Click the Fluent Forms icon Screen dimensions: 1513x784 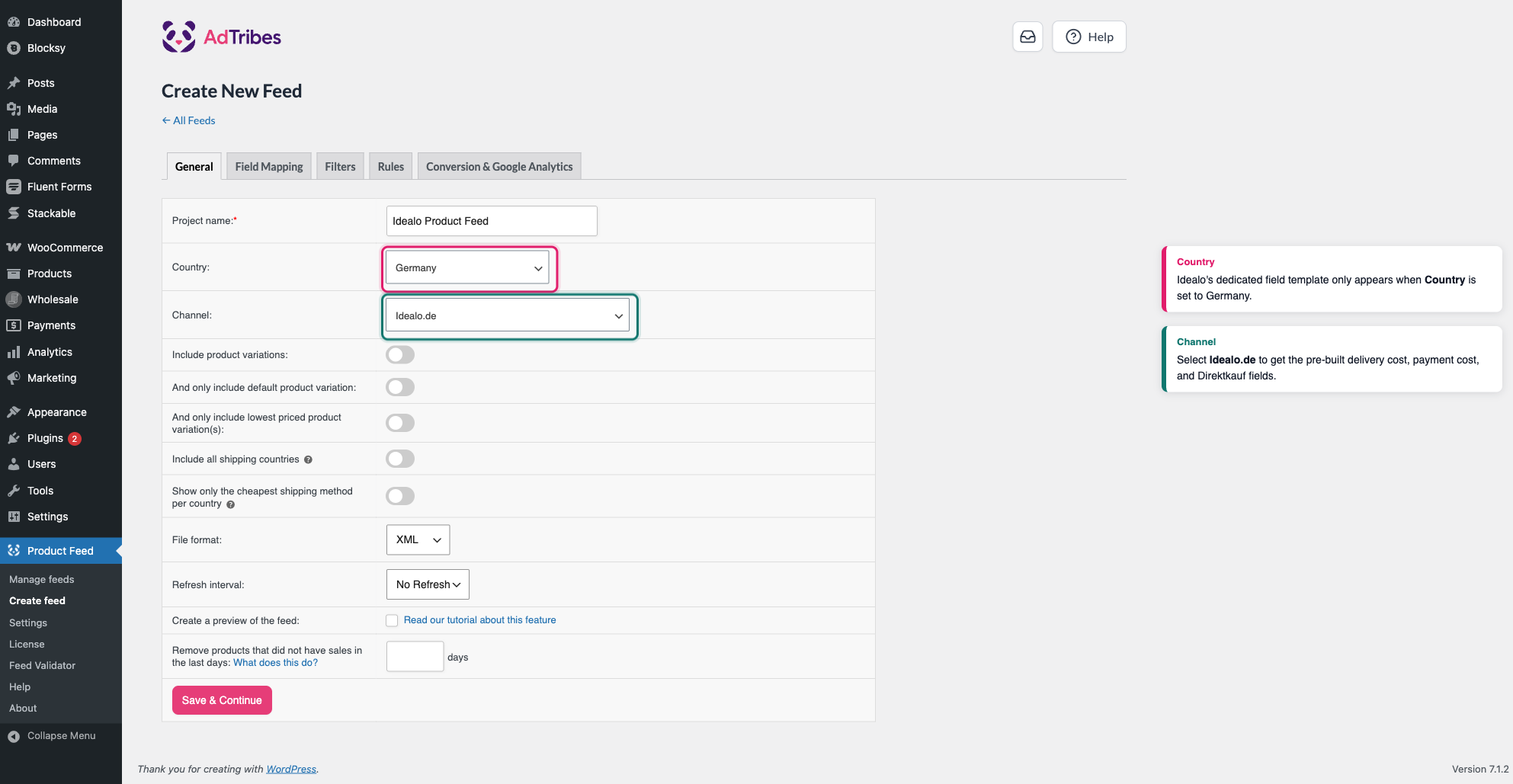pyautogui.click(x=14, y=187)
